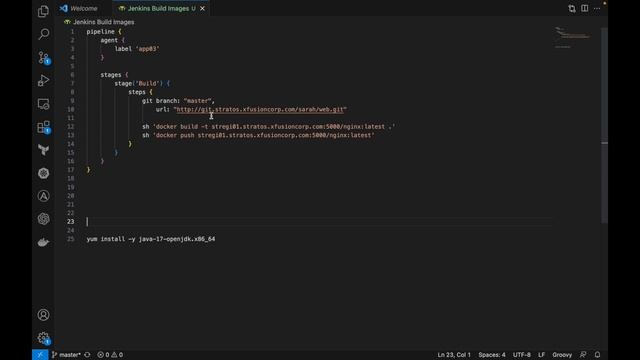Click the 'stages {' line
Viewport: 640px width, 360px height.
[114, 75]
